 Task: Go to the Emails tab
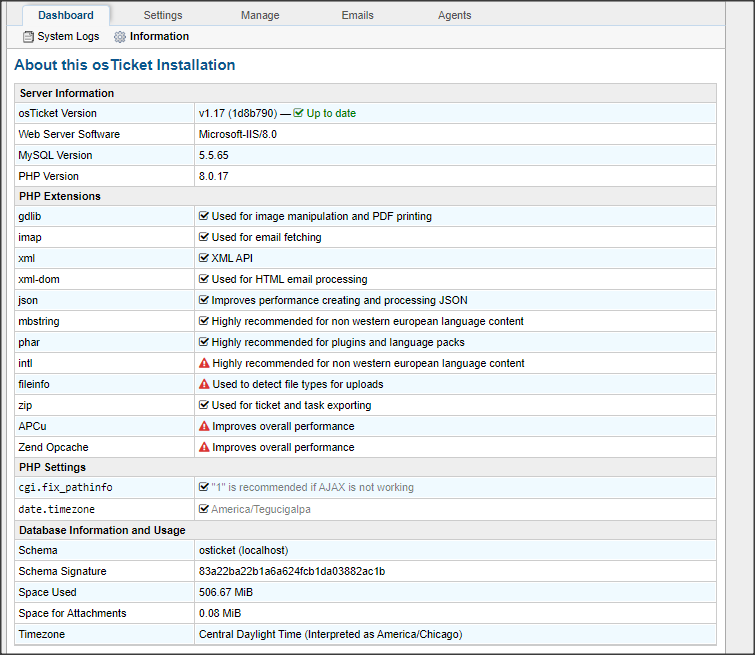[357, 15]
